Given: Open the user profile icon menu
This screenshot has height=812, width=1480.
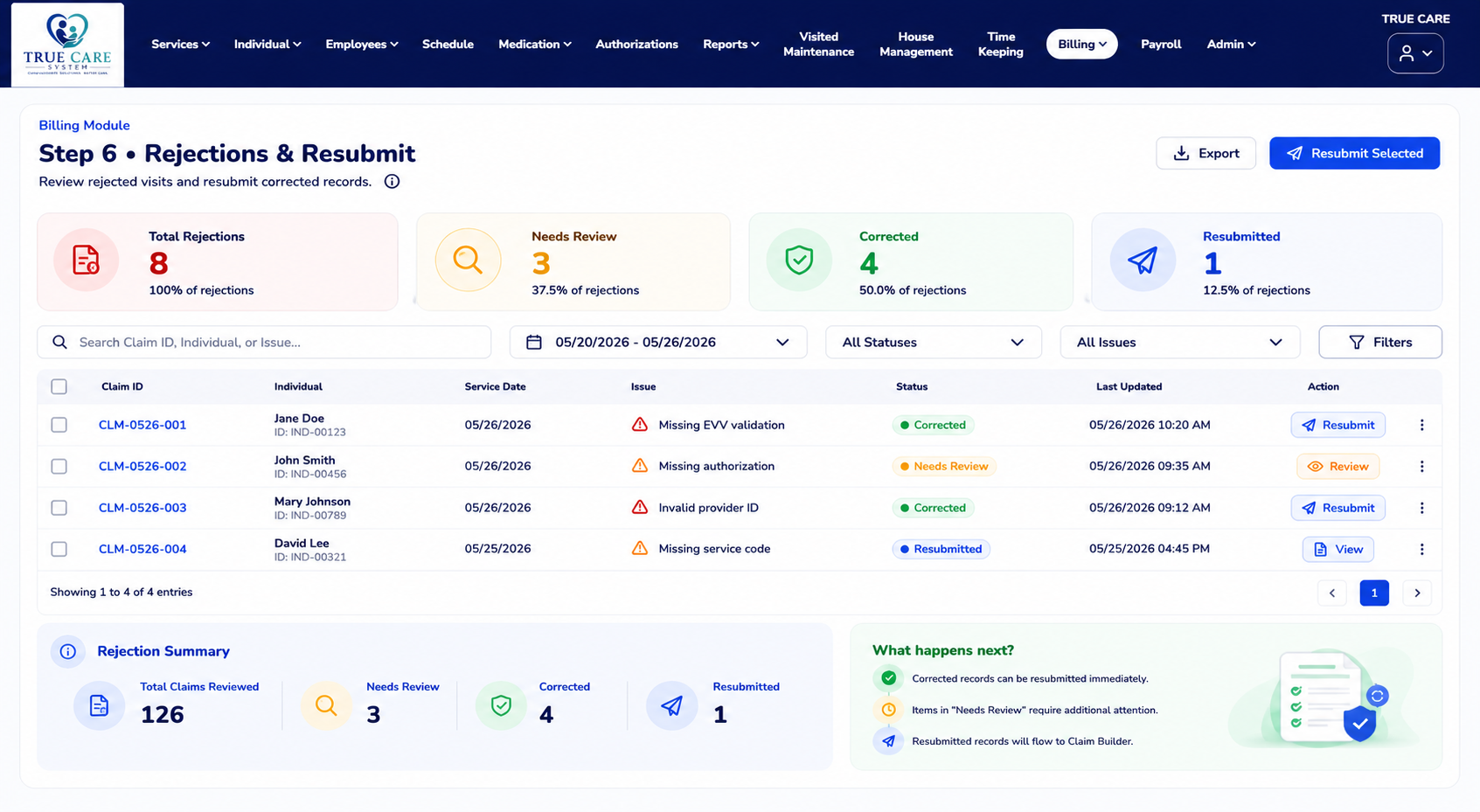Looking at the screenshot, I should click(1414, 53).
